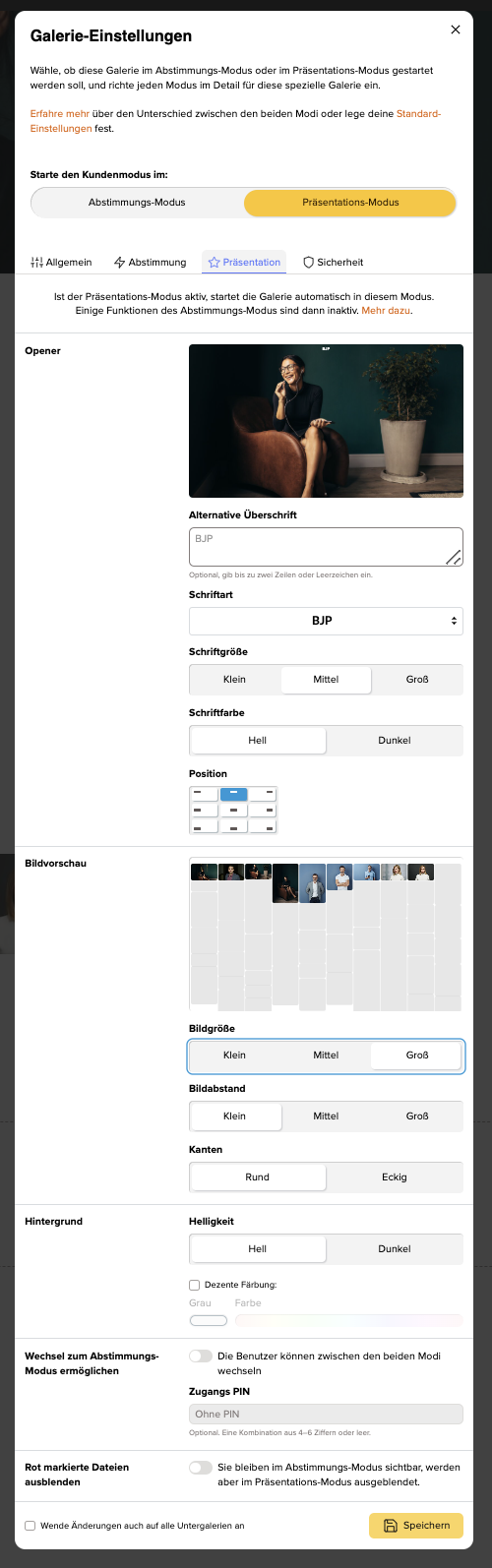
Task: Toggle switch for changing between both modes
Action: [x=201, y=1356]
